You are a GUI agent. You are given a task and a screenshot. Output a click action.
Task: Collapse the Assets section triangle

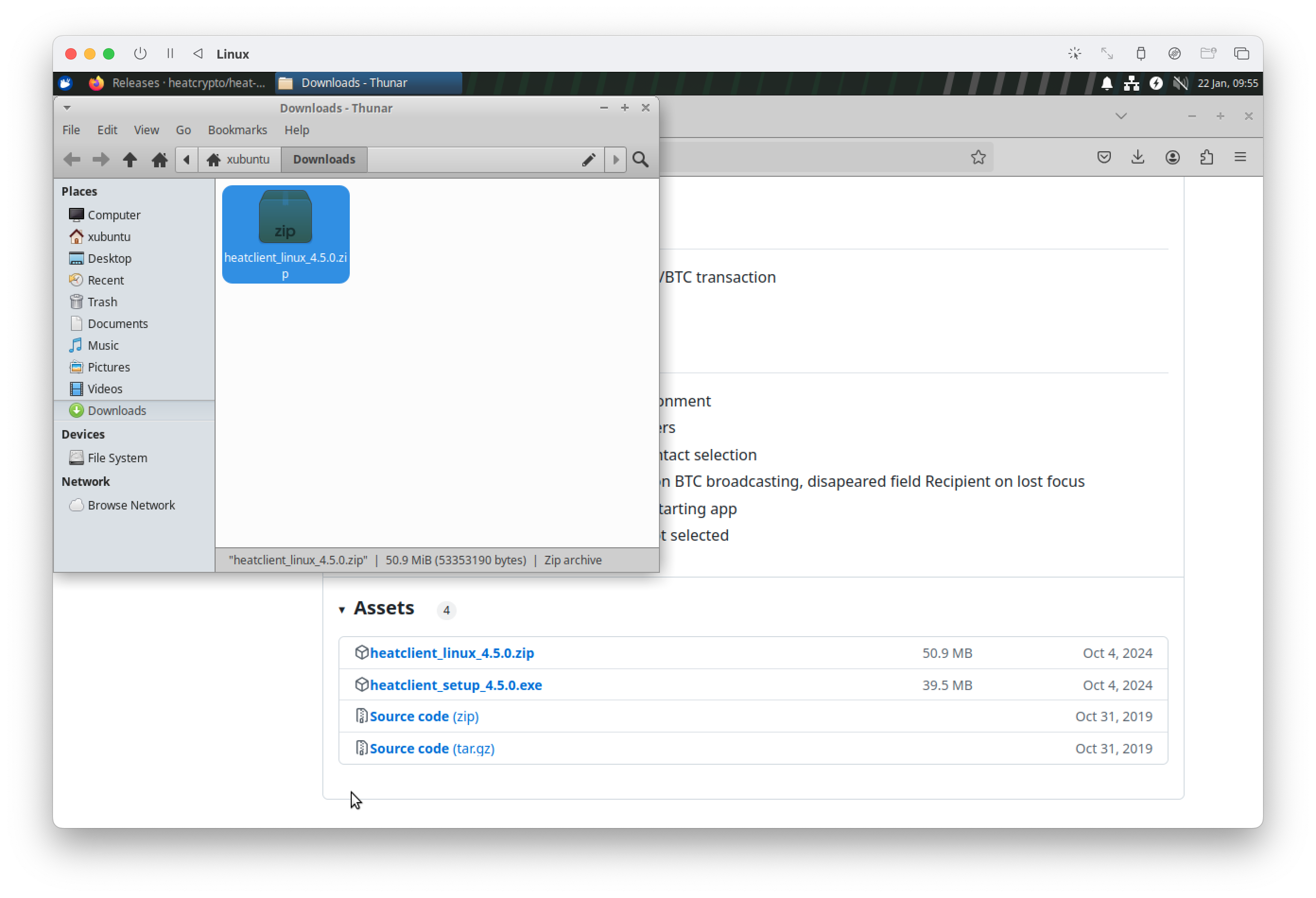point(341,610)
